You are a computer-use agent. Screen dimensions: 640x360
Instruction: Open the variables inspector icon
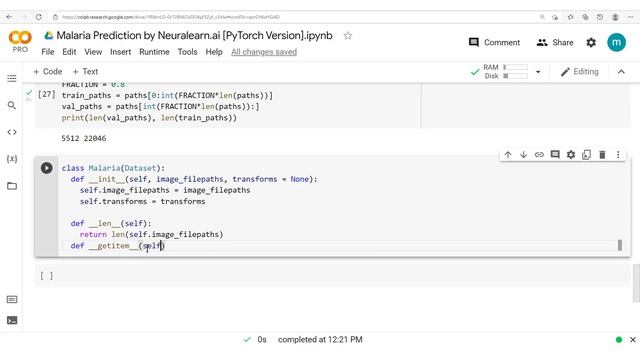(12, 159)
